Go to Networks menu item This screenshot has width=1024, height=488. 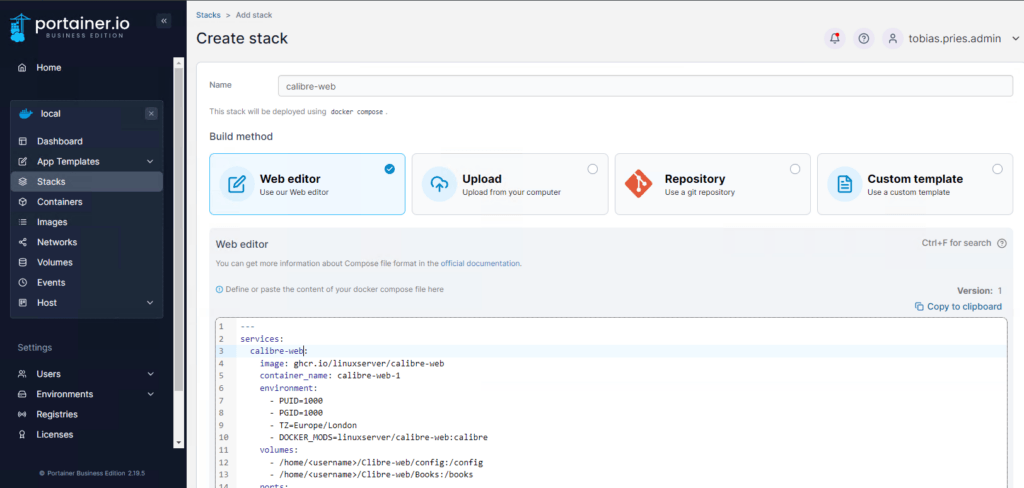(57, 242)
